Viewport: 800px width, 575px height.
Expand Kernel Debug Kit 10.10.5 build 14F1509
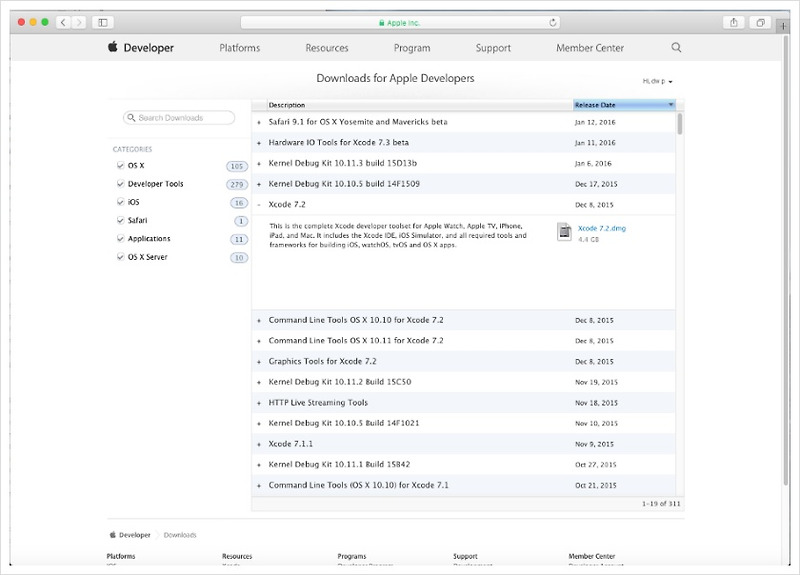259,184
